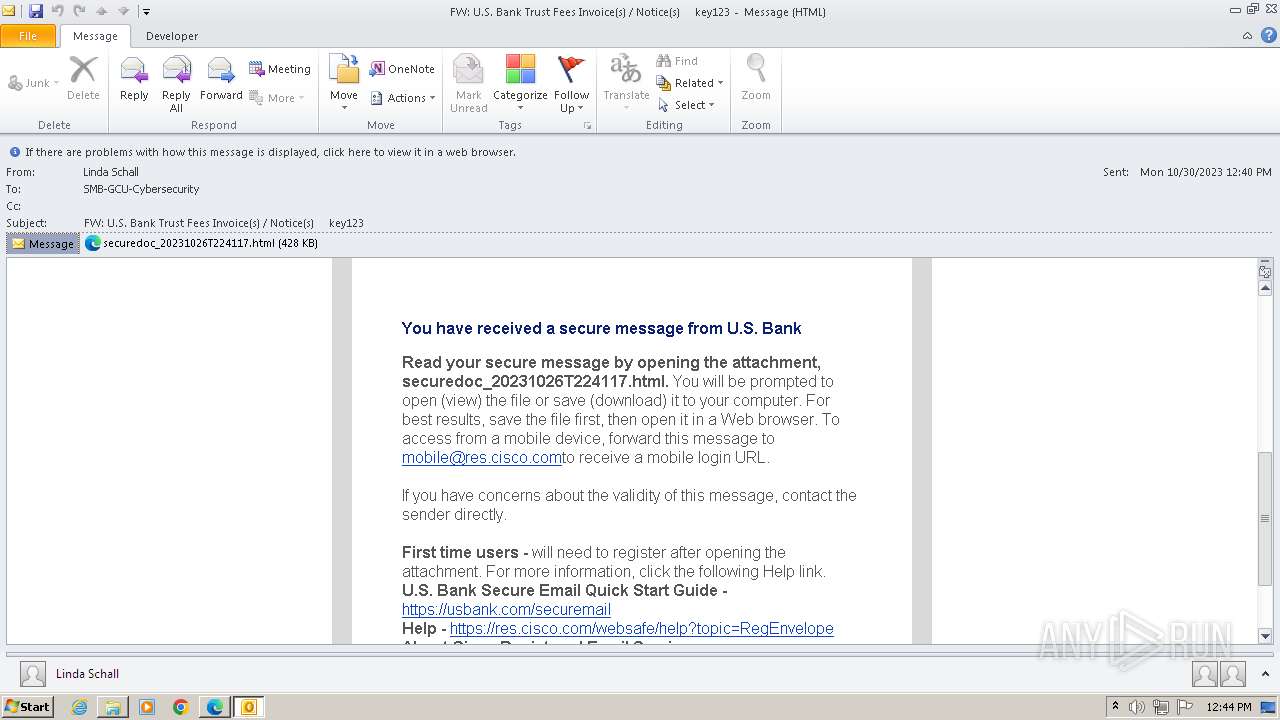Save message with quick access icon

36,11
